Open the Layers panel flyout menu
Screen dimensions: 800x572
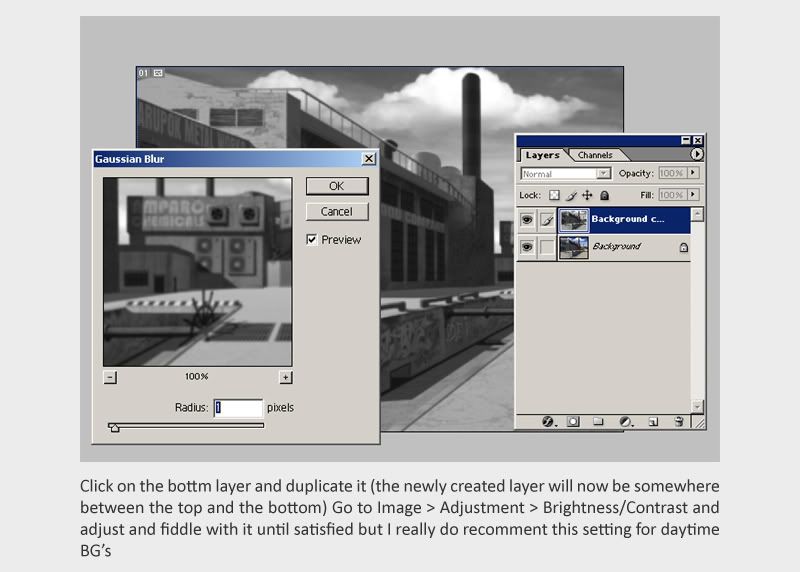(697, 154)
